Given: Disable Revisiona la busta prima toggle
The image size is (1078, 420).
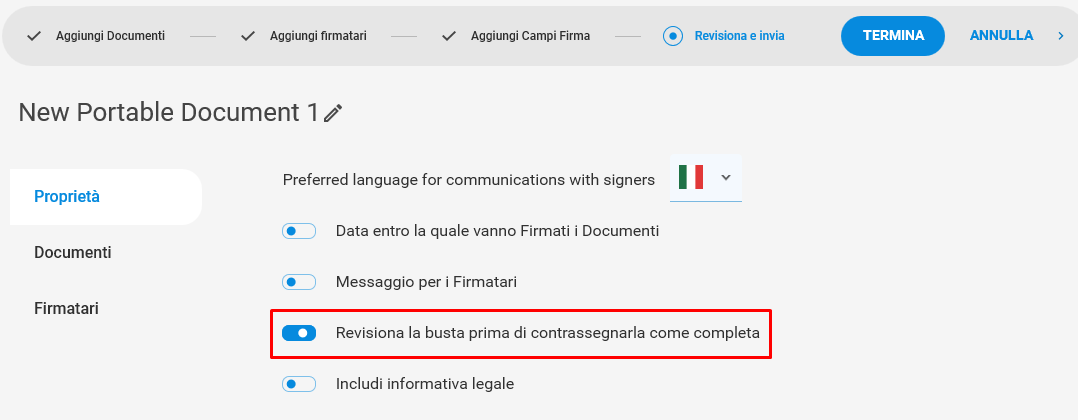Looking at the screenshot, I should (299, 333).
